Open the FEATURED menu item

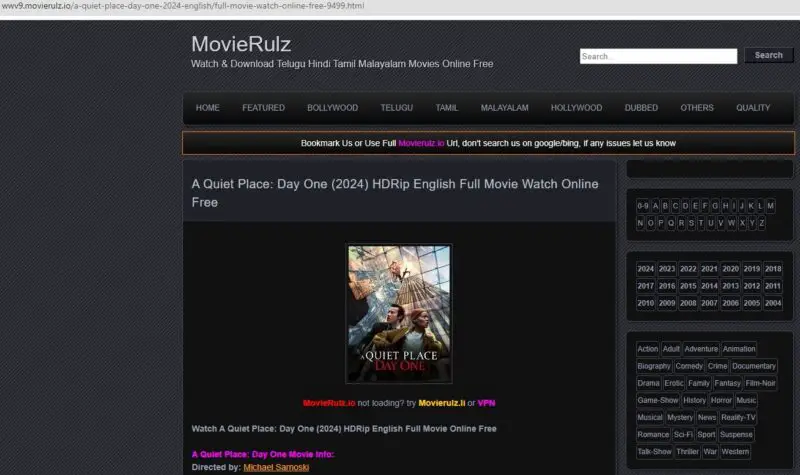263,108
